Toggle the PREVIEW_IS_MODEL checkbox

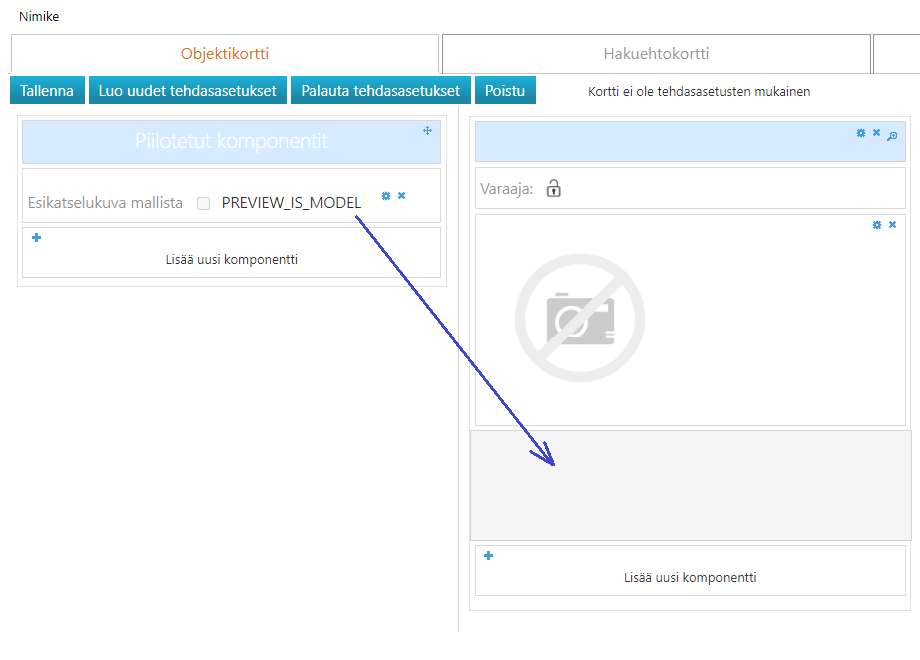click(204, 203)
